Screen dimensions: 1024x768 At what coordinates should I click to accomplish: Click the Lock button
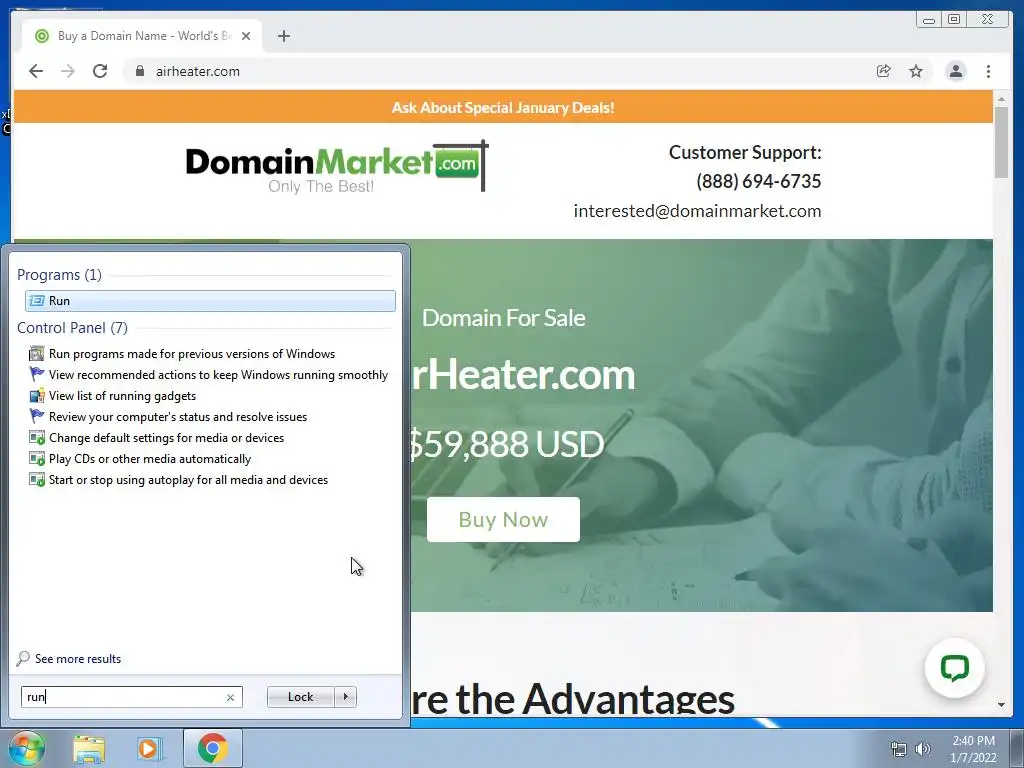coord(300,697)
